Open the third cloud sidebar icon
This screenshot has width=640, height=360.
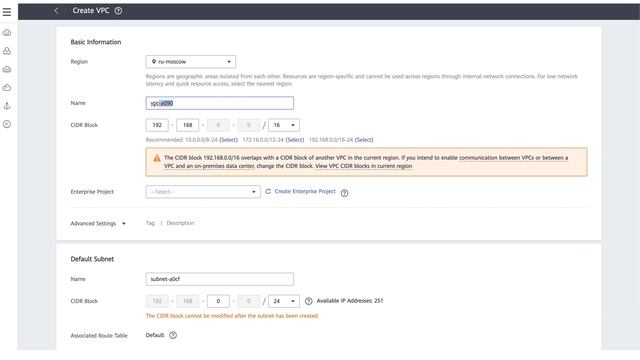[x=7, y=69]
